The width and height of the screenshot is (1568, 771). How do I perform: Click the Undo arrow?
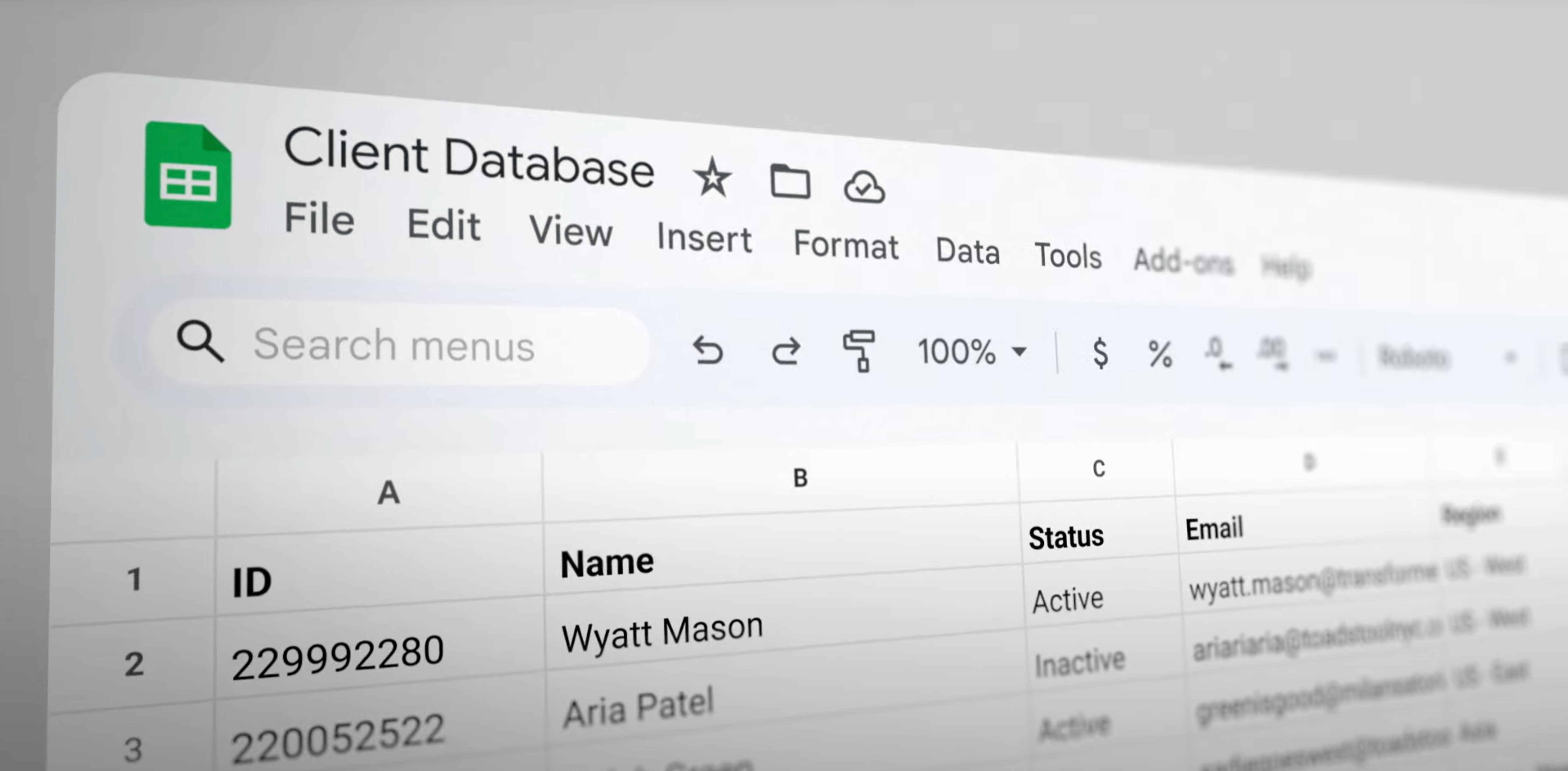click(x=708, y=350)
